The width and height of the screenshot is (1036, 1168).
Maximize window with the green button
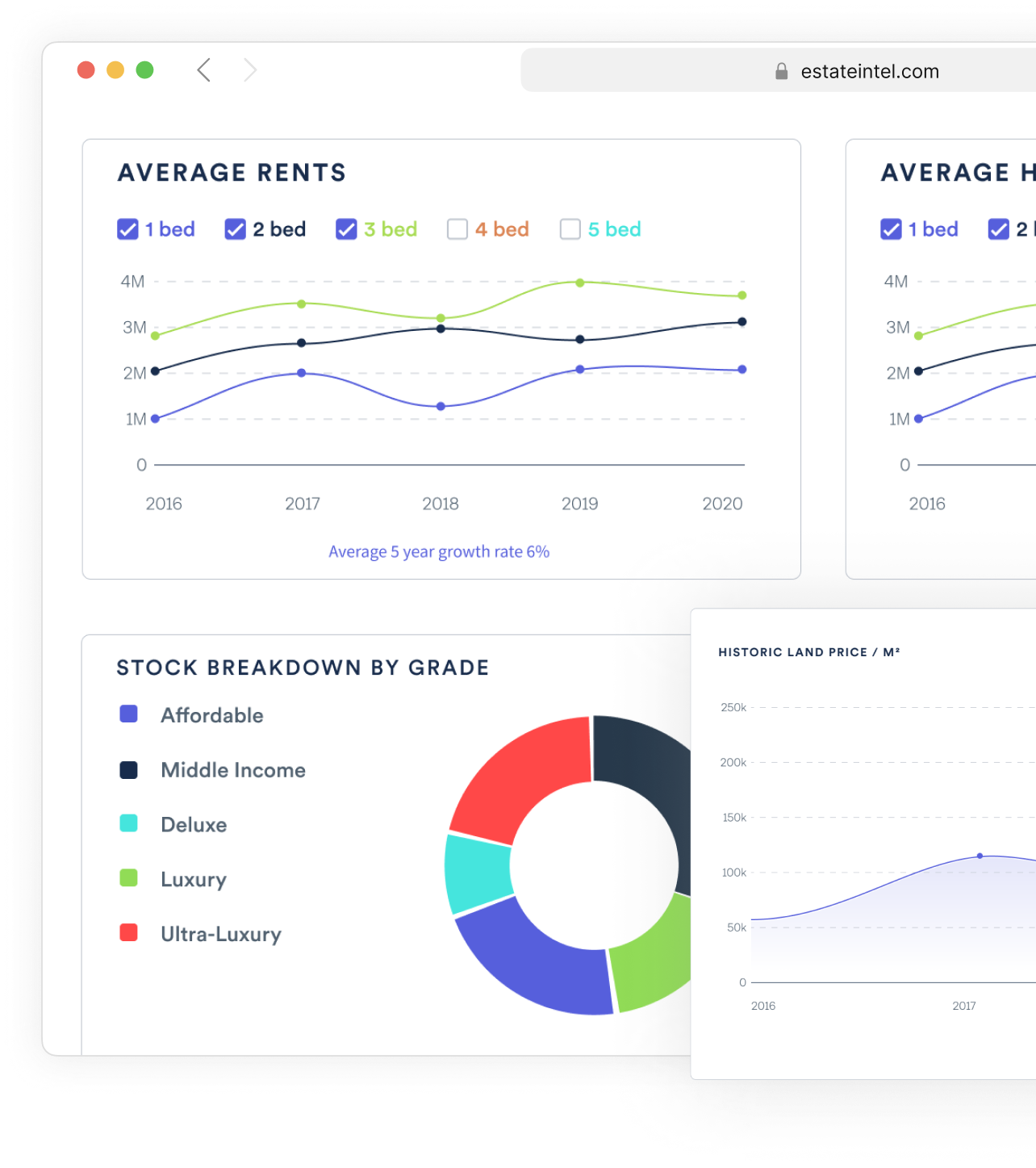tap(145, 70)
